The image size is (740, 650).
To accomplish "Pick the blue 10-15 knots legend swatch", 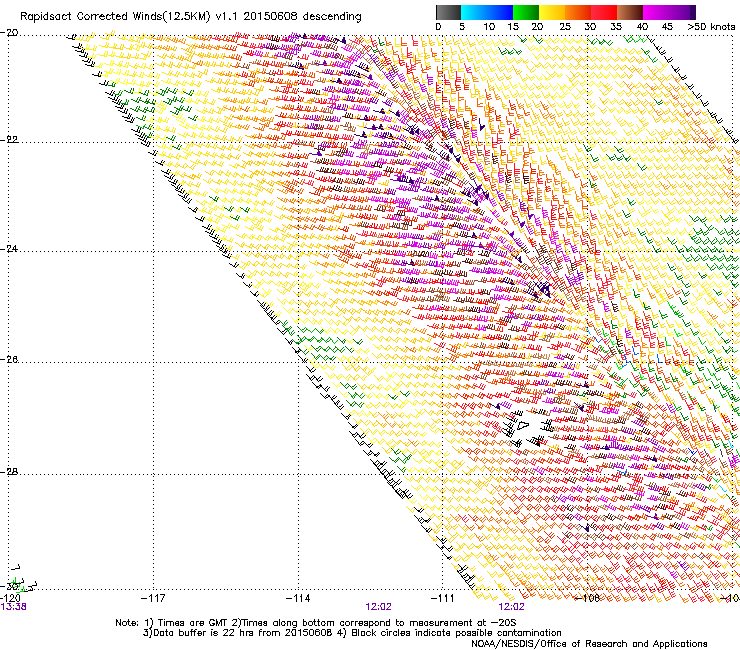I will pos(500,12).
